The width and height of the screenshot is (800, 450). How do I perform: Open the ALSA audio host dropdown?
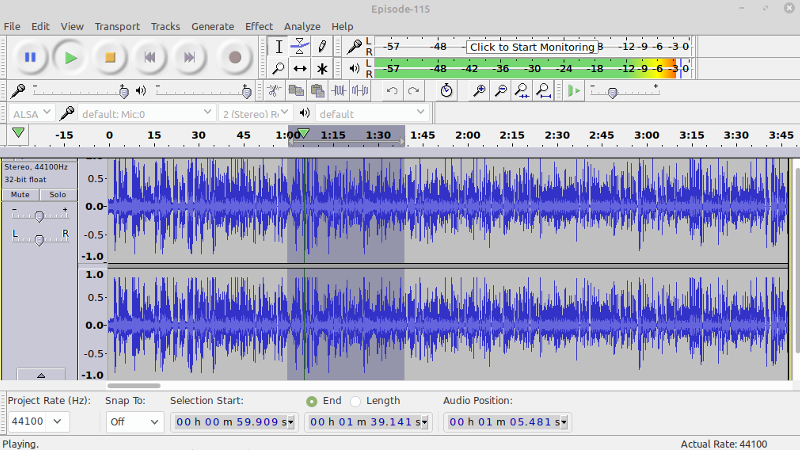tap(30, 113)
